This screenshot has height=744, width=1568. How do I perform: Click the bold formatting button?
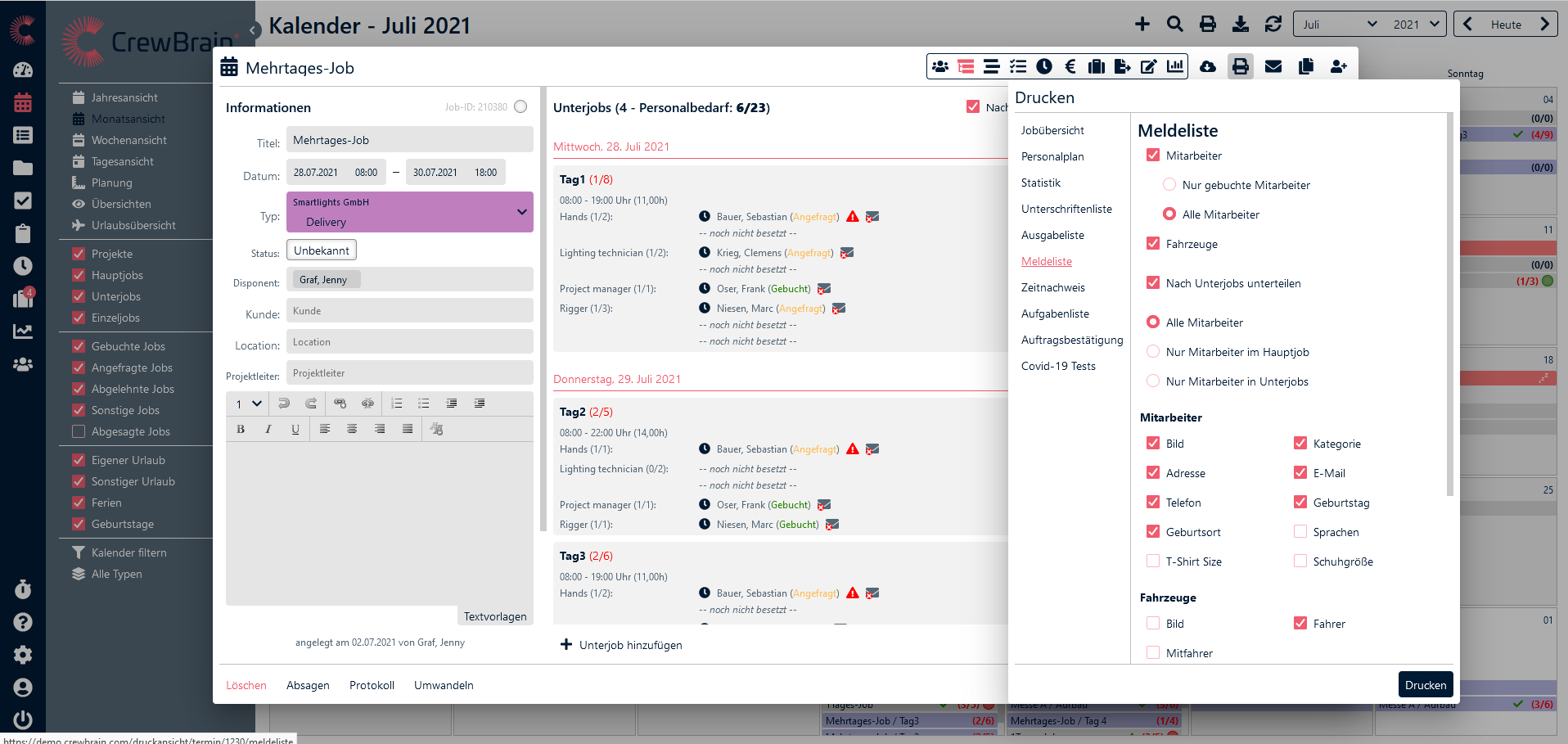(241, 429)
